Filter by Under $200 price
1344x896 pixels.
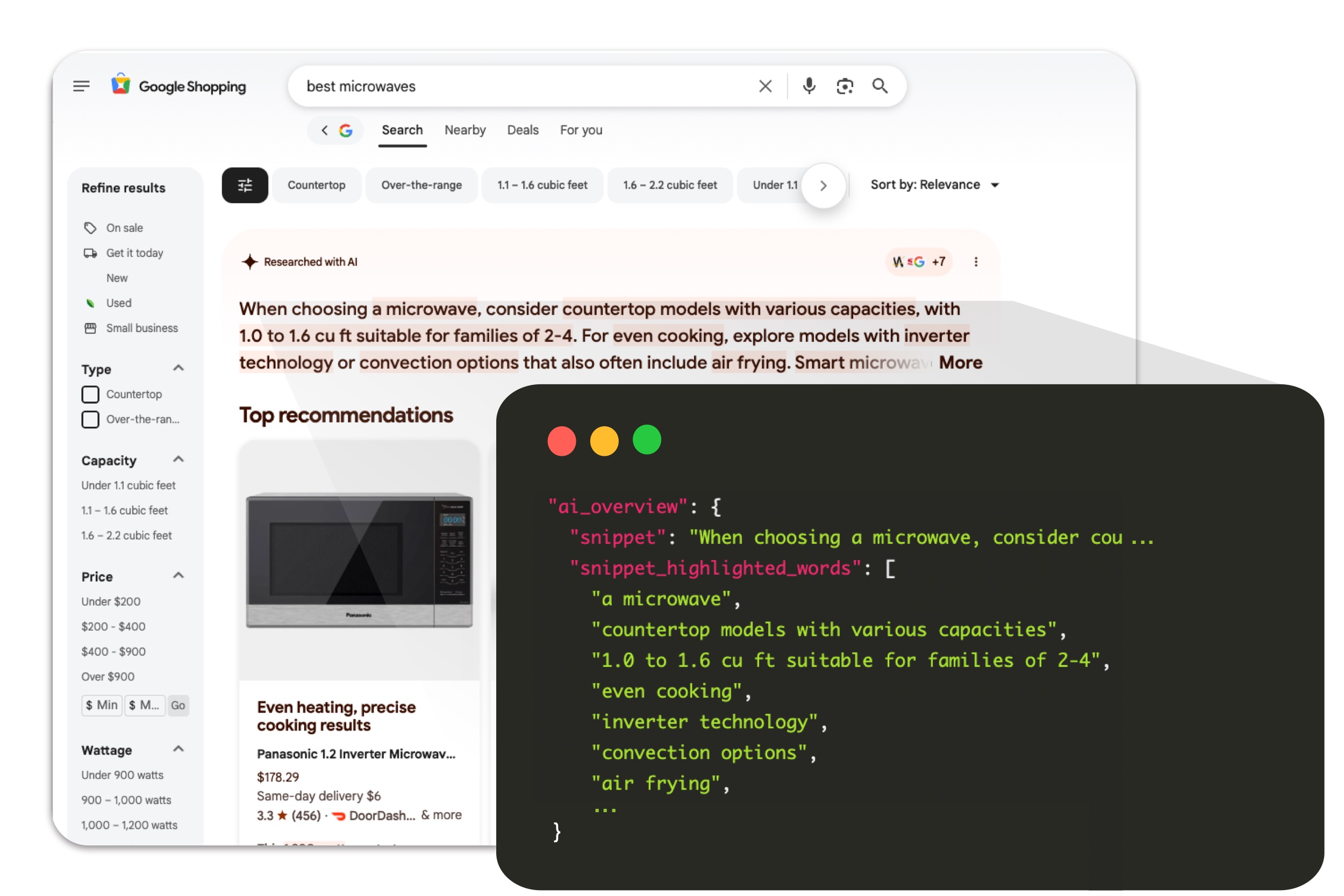click(111, 601)
